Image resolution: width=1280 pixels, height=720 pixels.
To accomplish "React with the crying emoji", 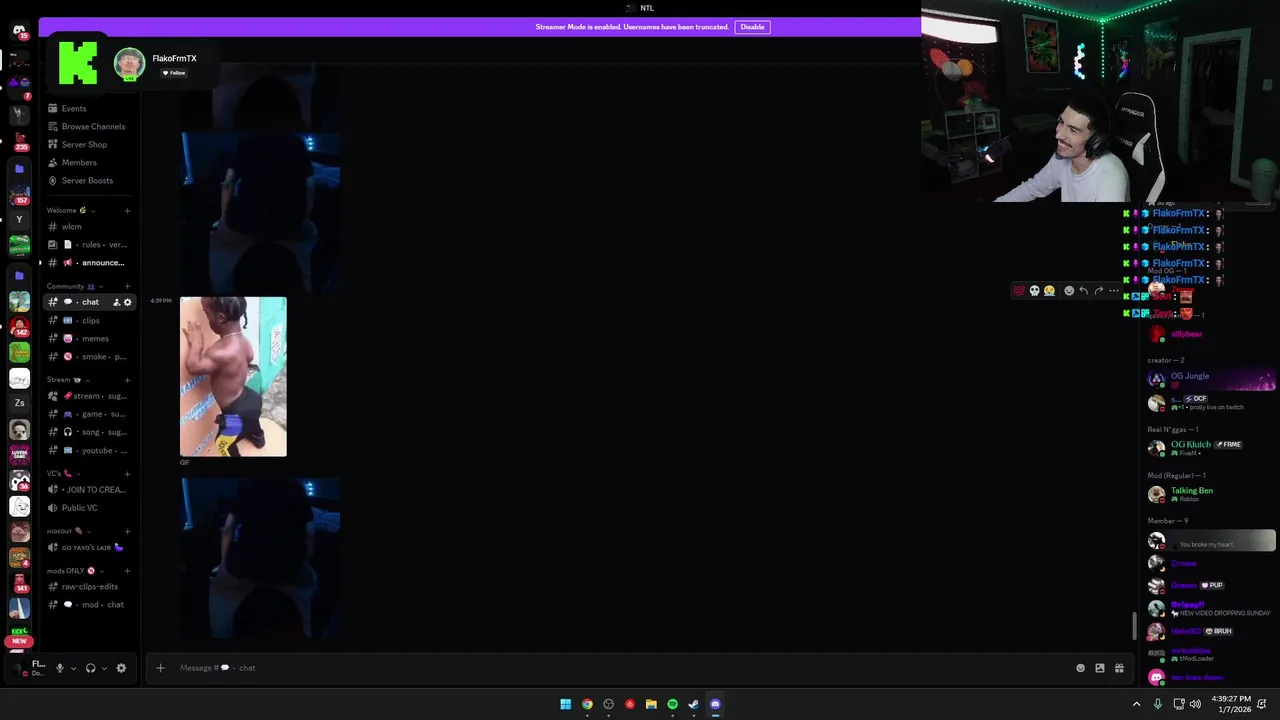I will (1049, 291).
